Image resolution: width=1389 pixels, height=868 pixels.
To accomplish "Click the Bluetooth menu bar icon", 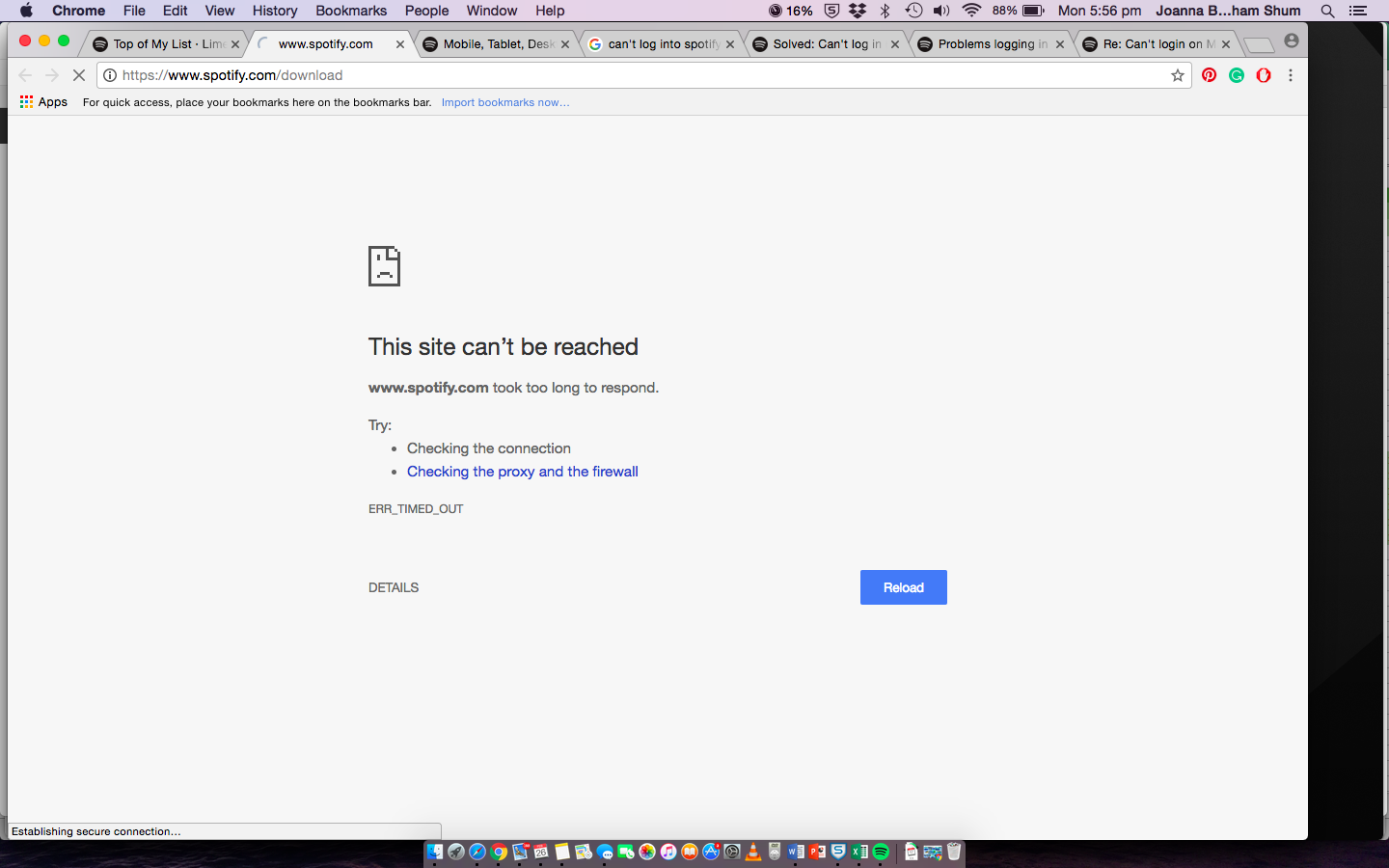I will [885, 11].
